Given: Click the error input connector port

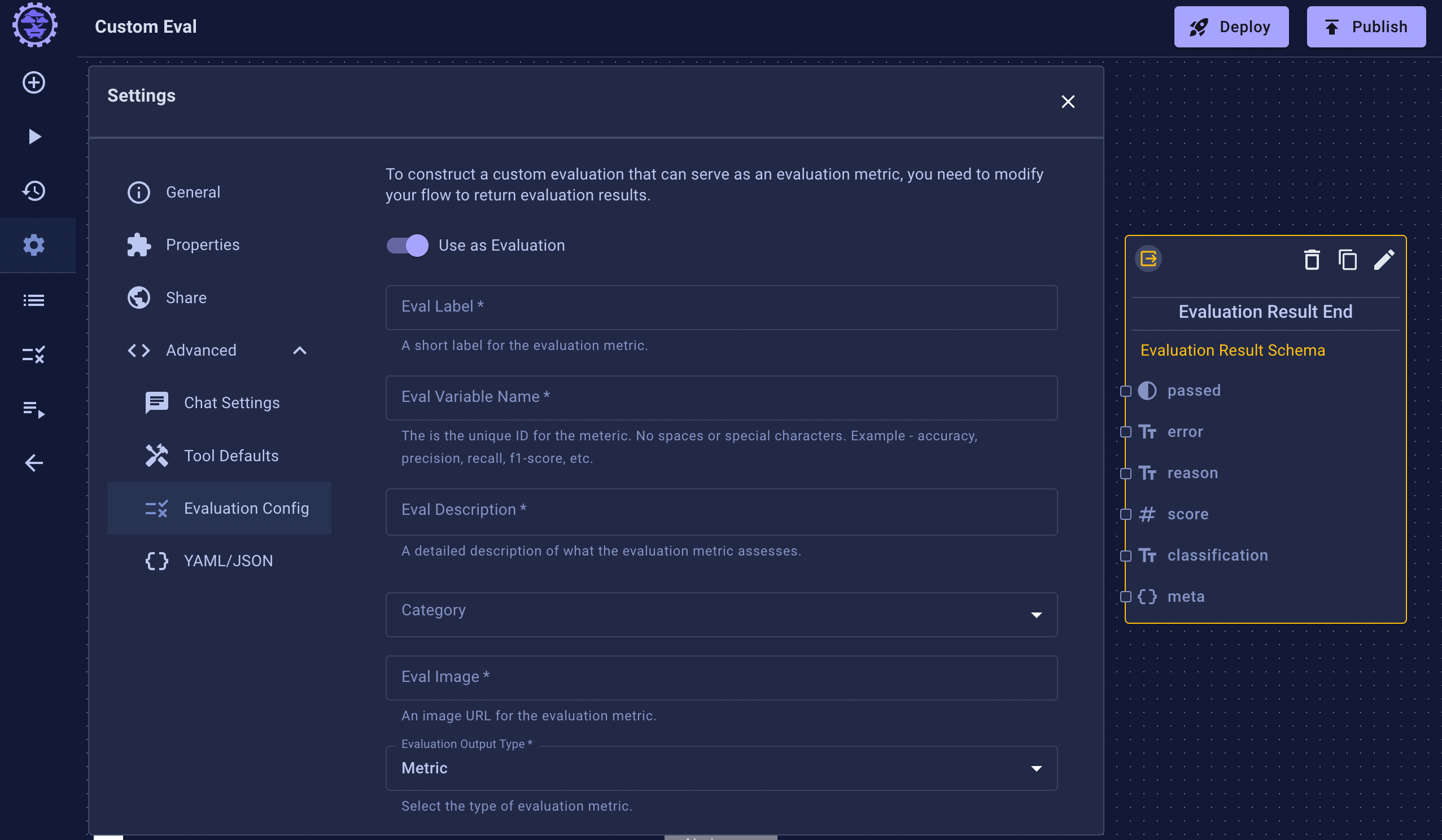Looking at the screenshot, I should [x=1125, y=432].
